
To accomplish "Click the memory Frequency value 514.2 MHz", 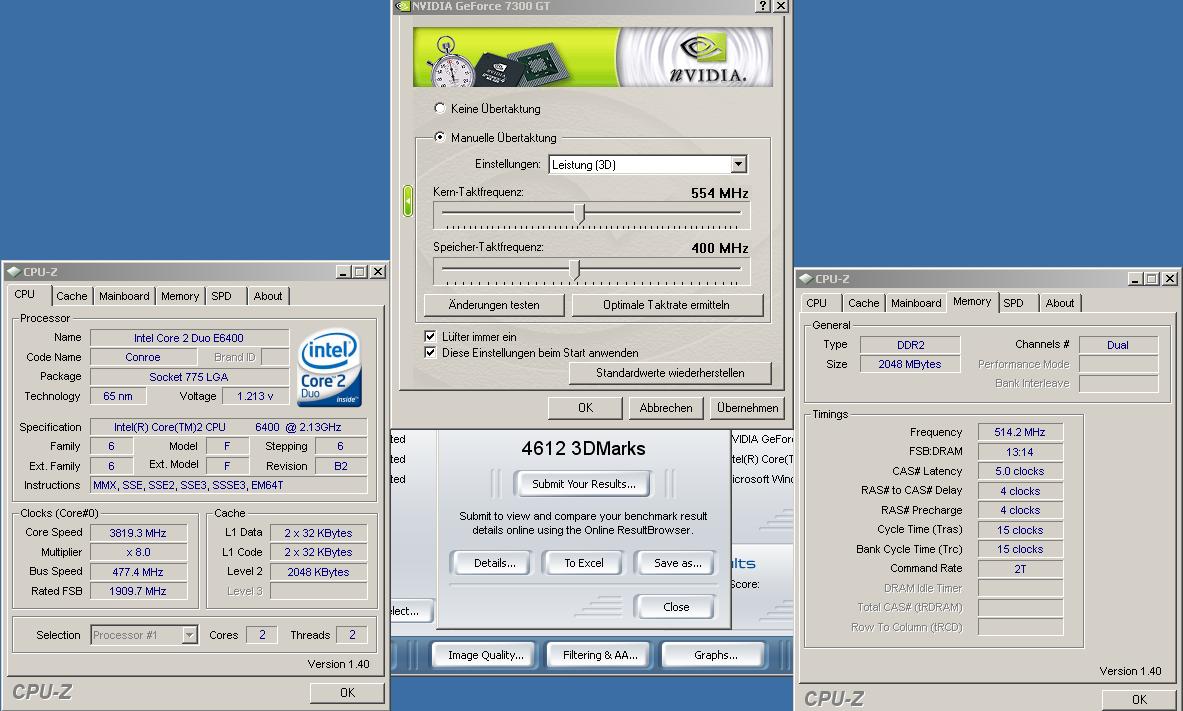I will tap(1020, 432).
